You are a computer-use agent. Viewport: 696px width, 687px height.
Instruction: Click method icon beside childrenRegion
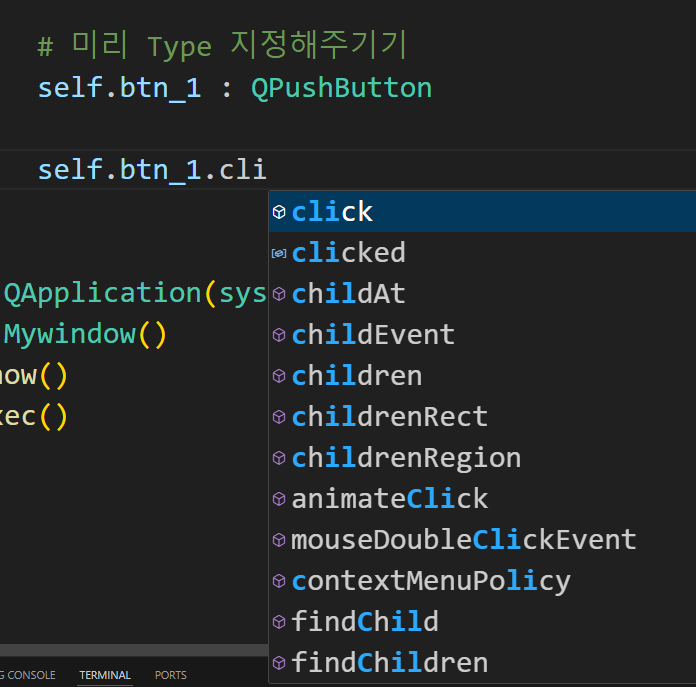tap(279, 458)
